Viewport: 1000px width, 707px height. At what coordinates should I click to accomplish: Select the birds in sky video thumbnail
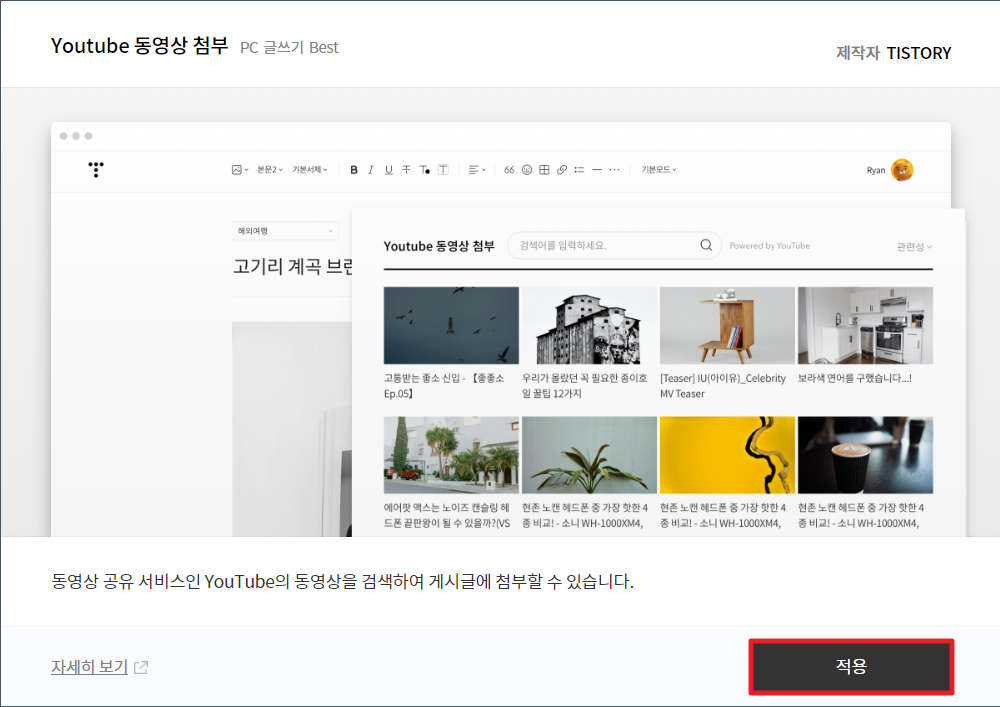(x=451, y=325)
